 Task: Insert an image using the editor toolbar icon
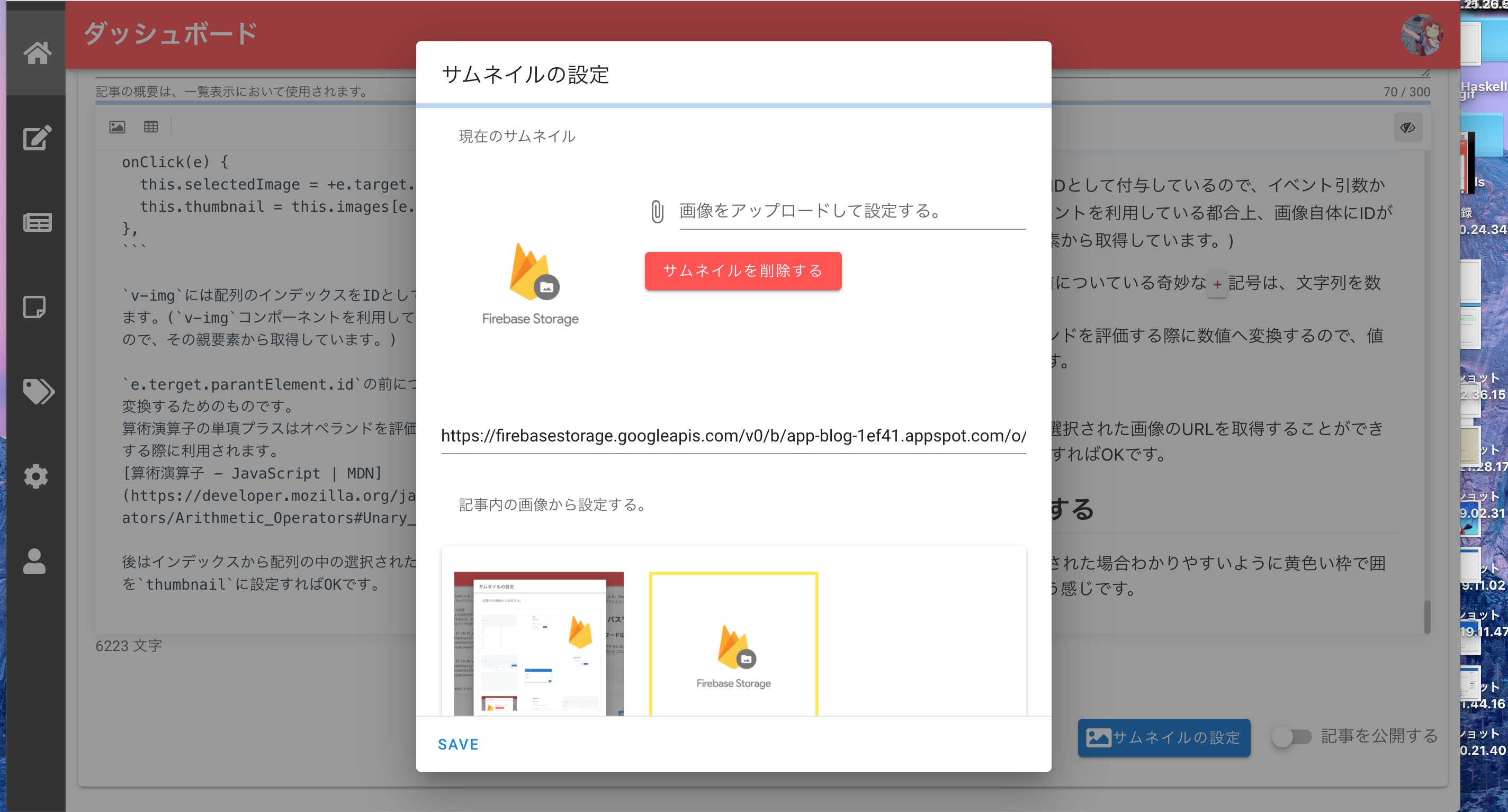pyautogui.click(x=116, y=127)
